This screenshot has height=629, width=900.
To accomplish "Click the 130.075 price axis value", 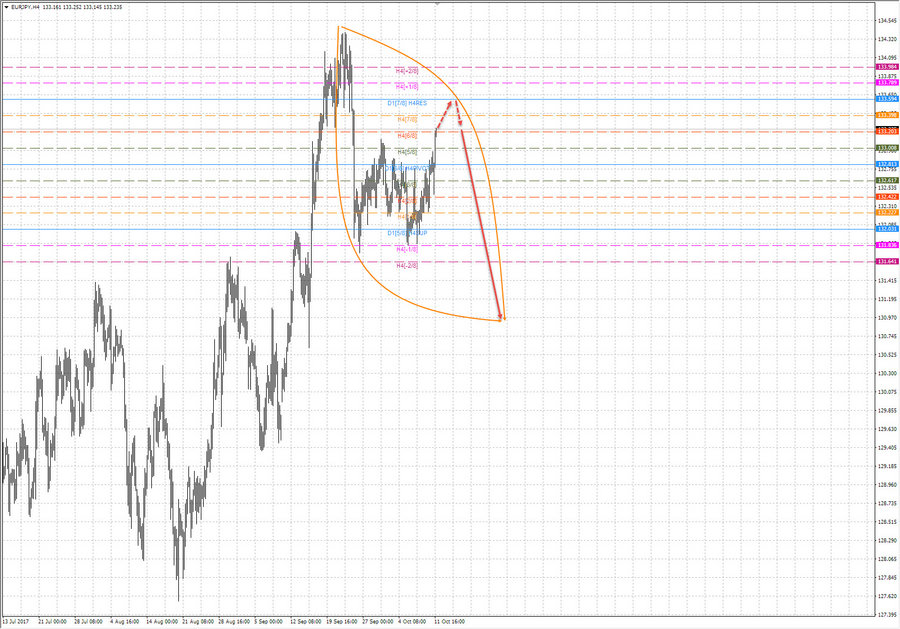I will 887,392.
